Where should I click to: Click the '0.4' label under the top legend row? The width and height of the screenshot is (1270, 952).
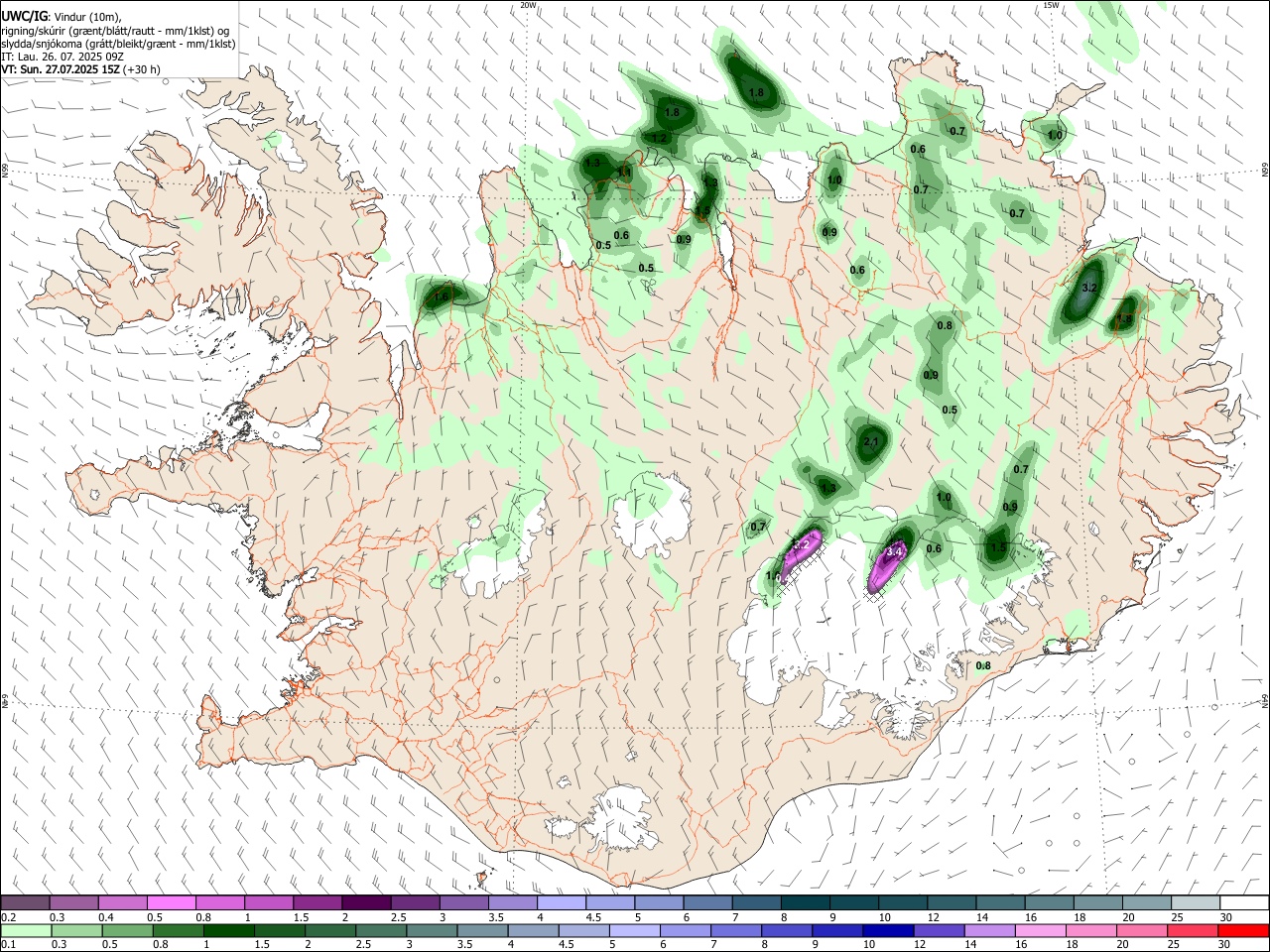point(106,917)
